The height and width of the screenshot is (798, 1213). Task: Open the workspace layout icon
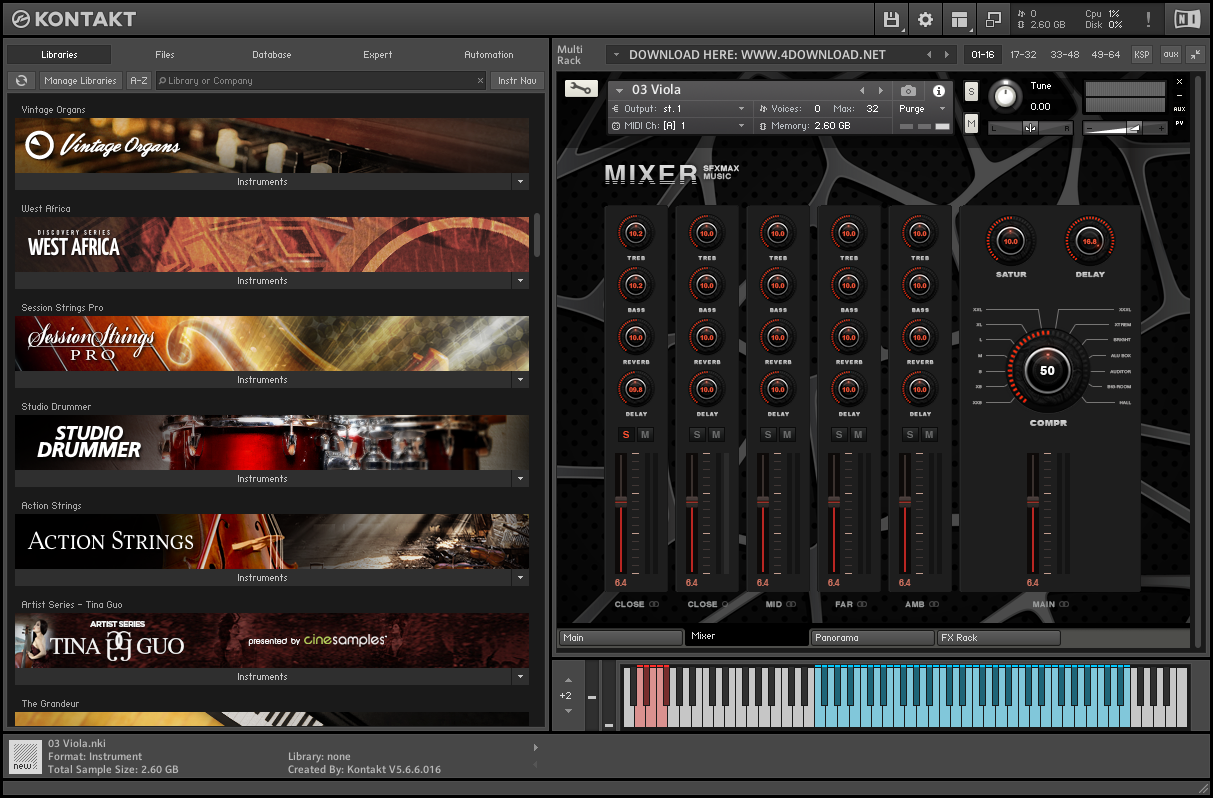pyautogui.click(x=960, y=19)
